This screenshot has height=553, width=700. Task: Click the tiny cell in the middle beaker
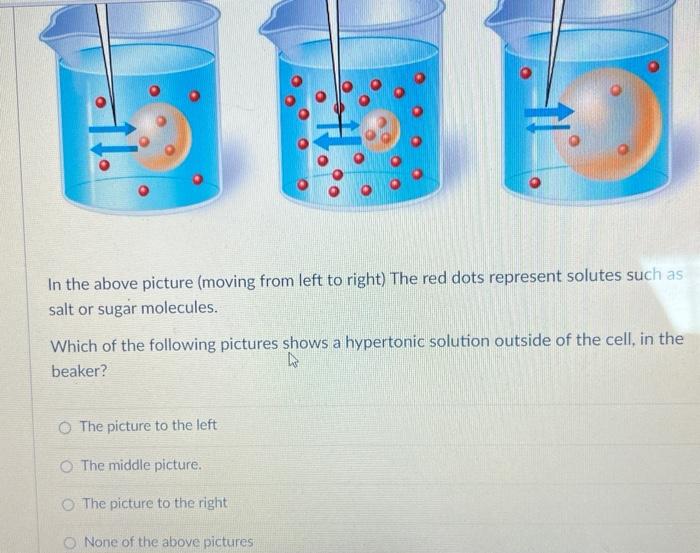(381, 131)
